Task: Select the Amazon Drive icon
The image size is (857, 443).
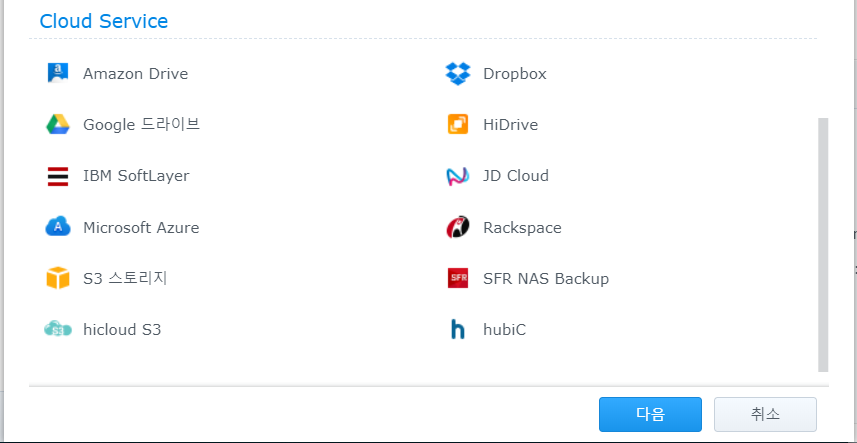Action: point(57,73)
